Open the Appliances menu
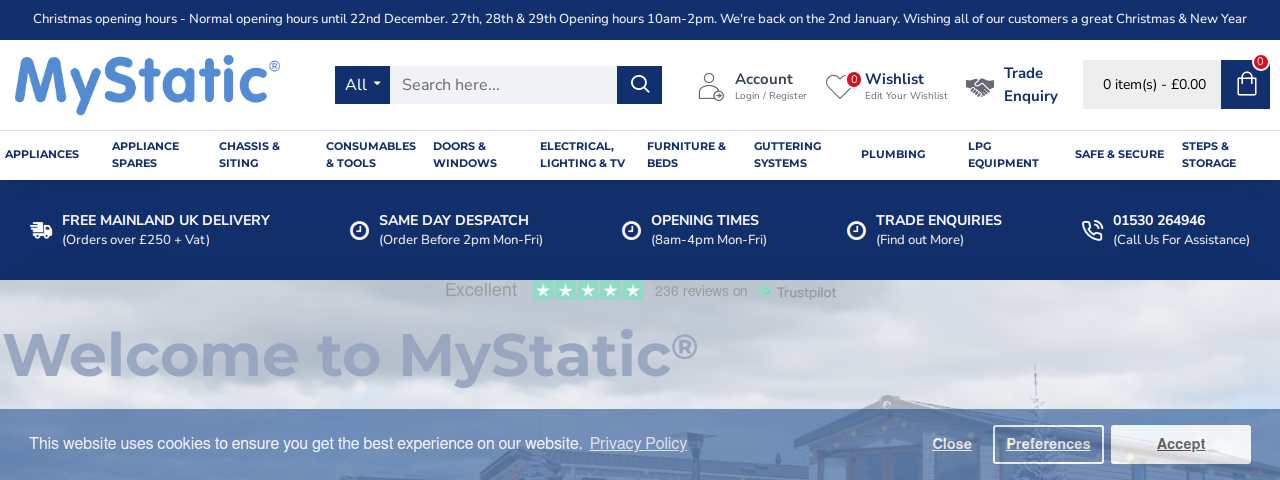Viewport: 1280px width, 480px height. 42,154
